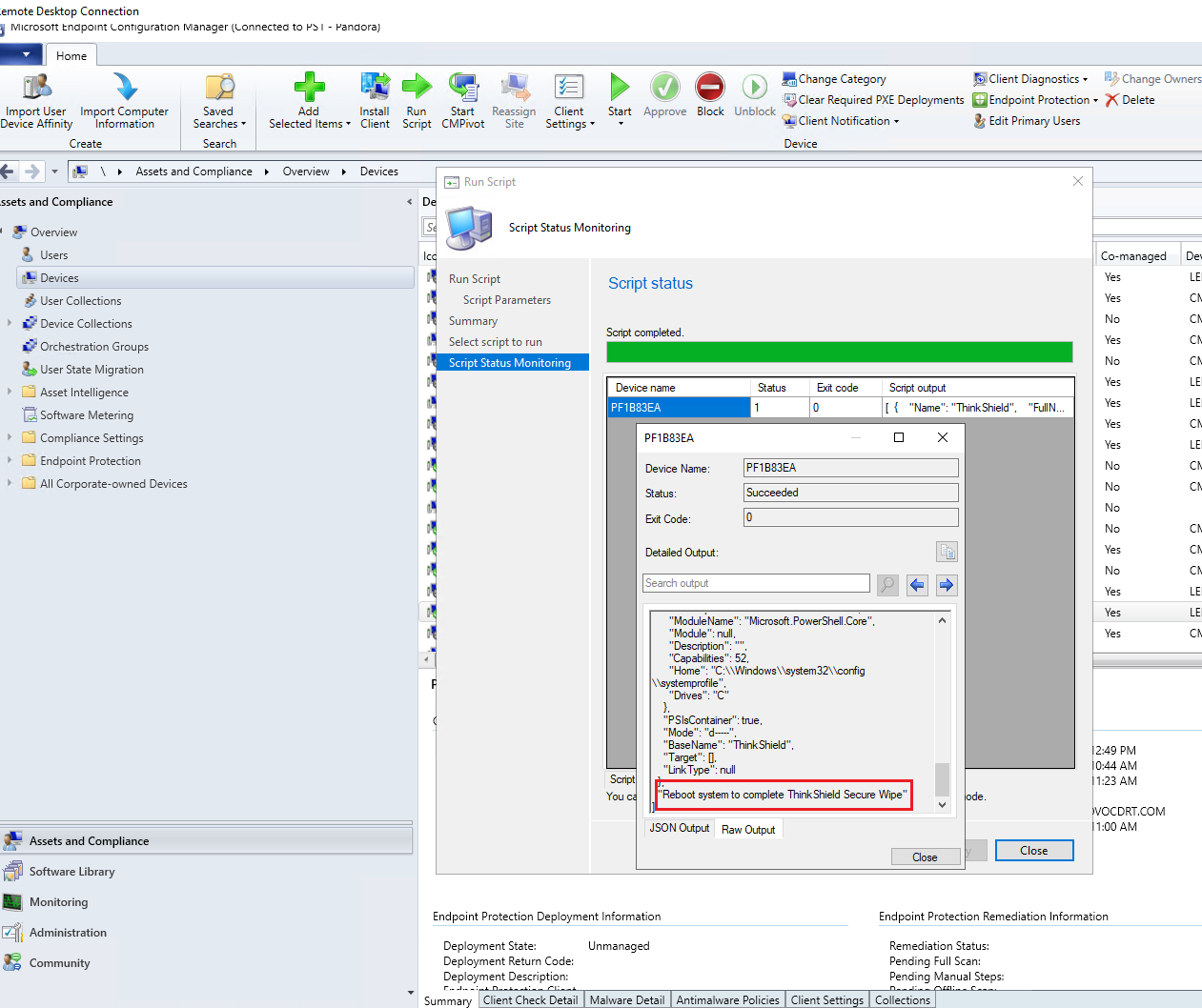This screenshot has width=1202, height=1008.
Task: Click Change Category in ribbon
Action: pos(834,79)
